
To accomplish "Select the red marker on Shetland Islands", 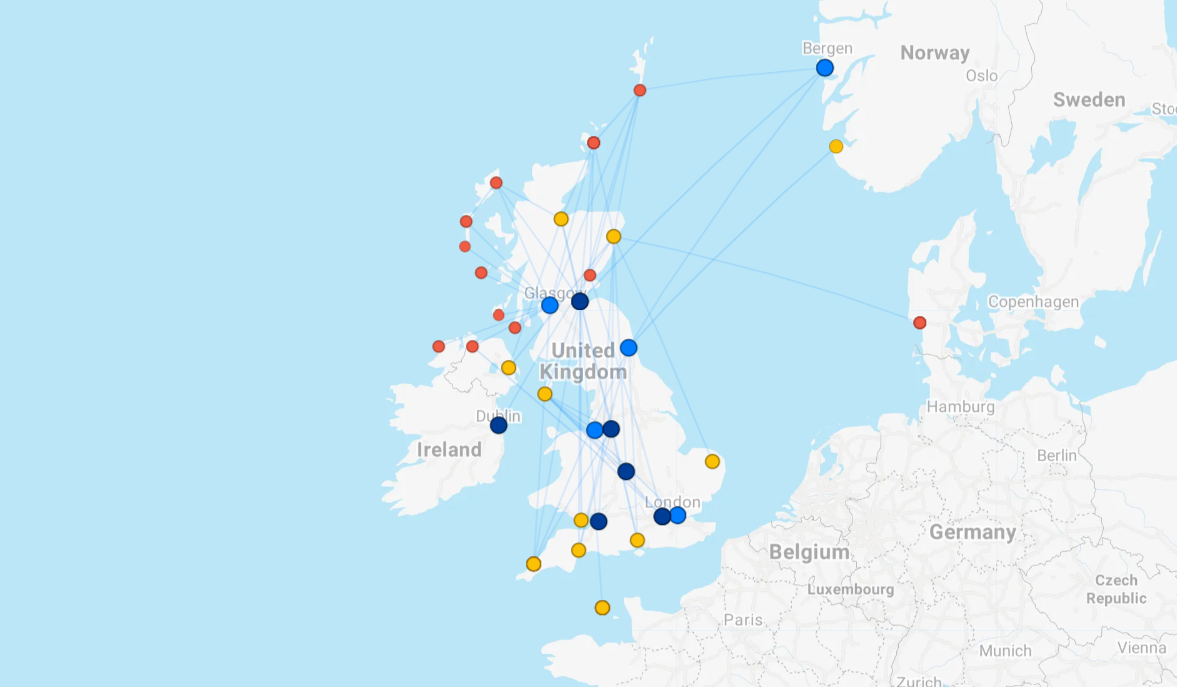I will pos(640,91).
